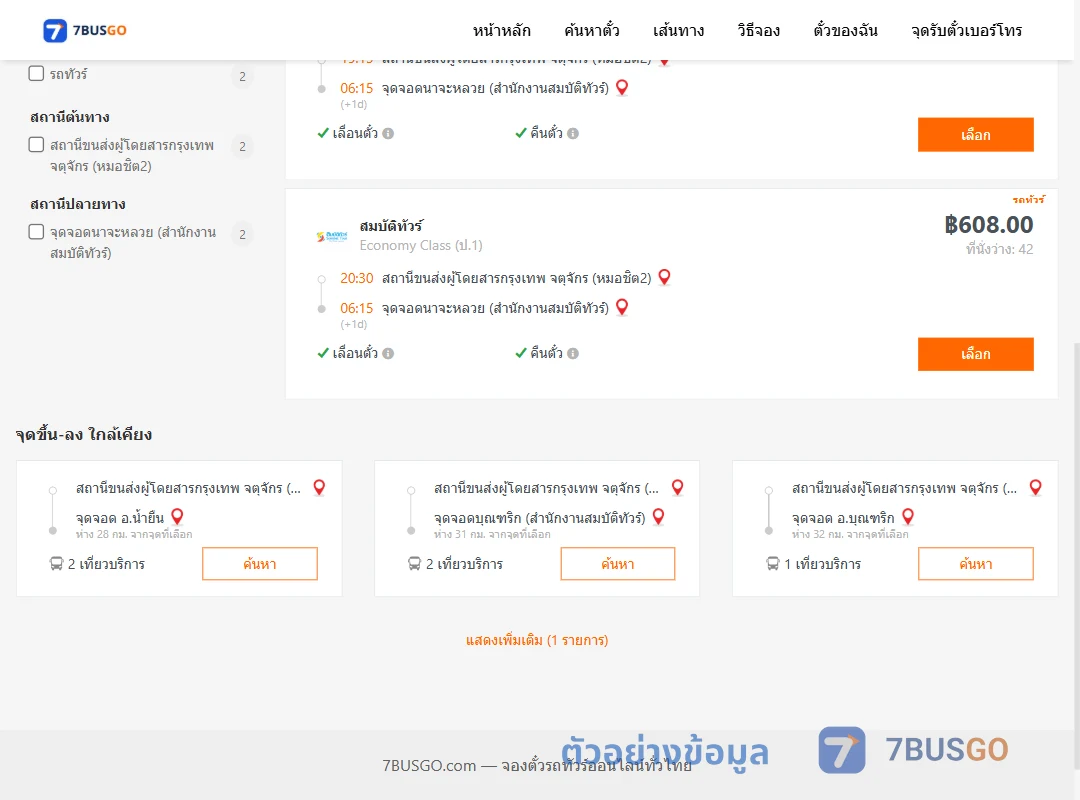Toggle the รถทัวร์ filter checkbox
Image resolution: width=1080 pixels, height=800 pixels.
[37, 73]
